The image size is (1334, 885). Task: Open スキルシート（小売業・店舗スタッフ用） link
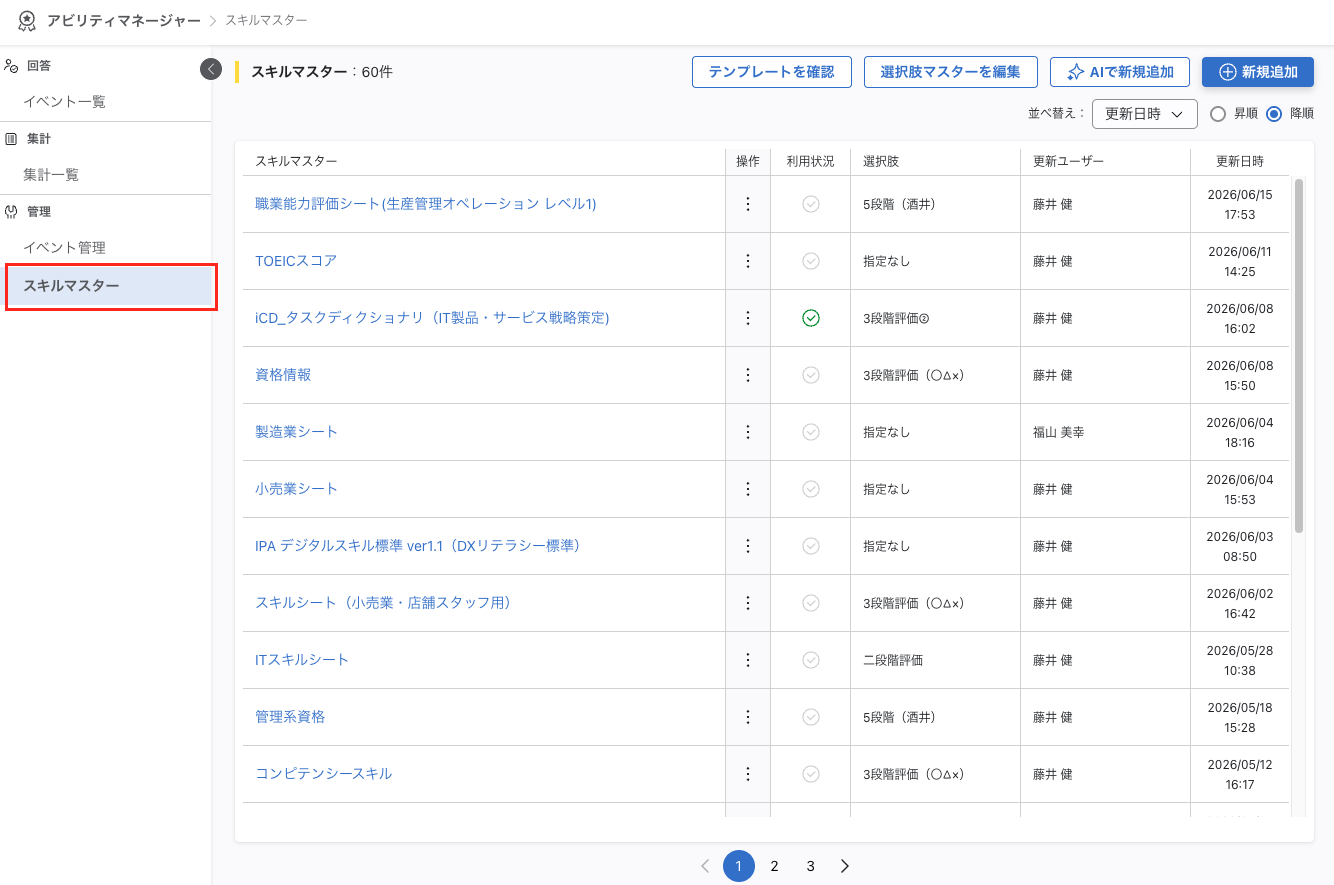coord(383,603)
